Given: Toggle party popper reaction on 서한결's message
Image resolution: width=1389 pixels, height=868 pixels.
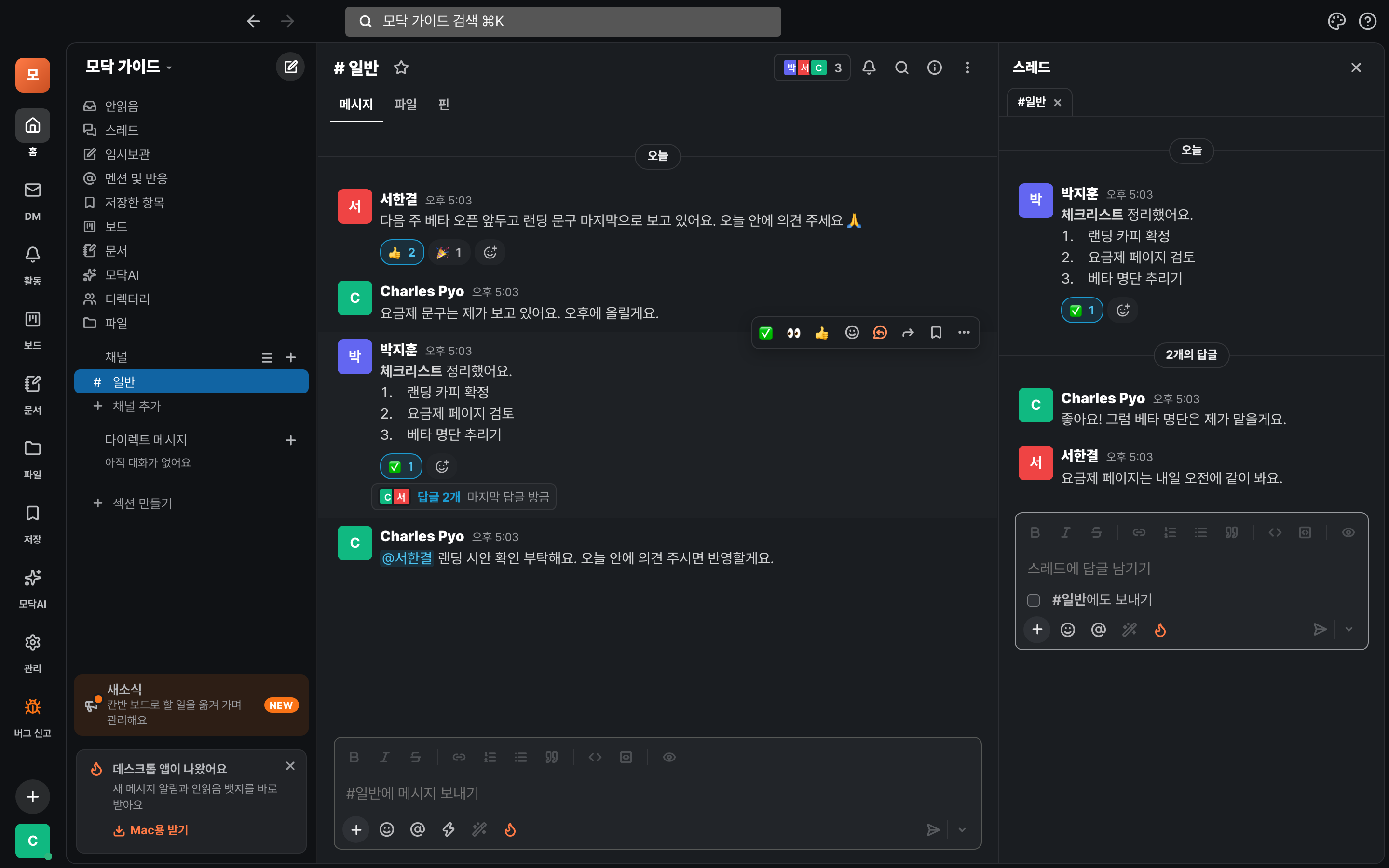Looking at the screenshot, I should [x=449, y=253].
